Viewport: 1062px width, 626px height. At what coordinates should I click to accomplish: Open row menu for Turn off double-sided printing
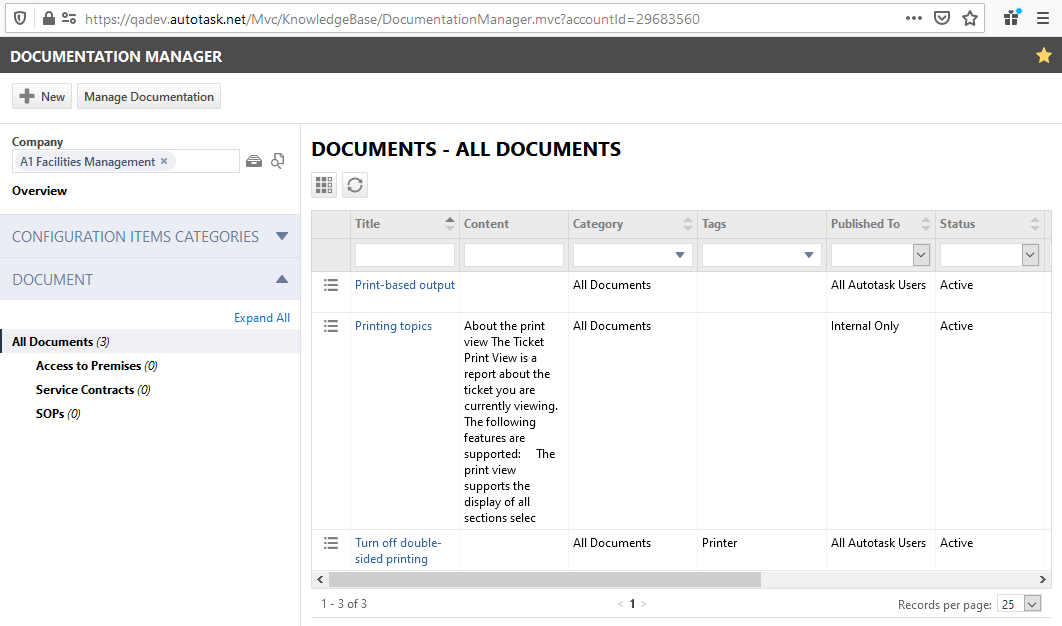pyautogui.click(x=331, y=543)
